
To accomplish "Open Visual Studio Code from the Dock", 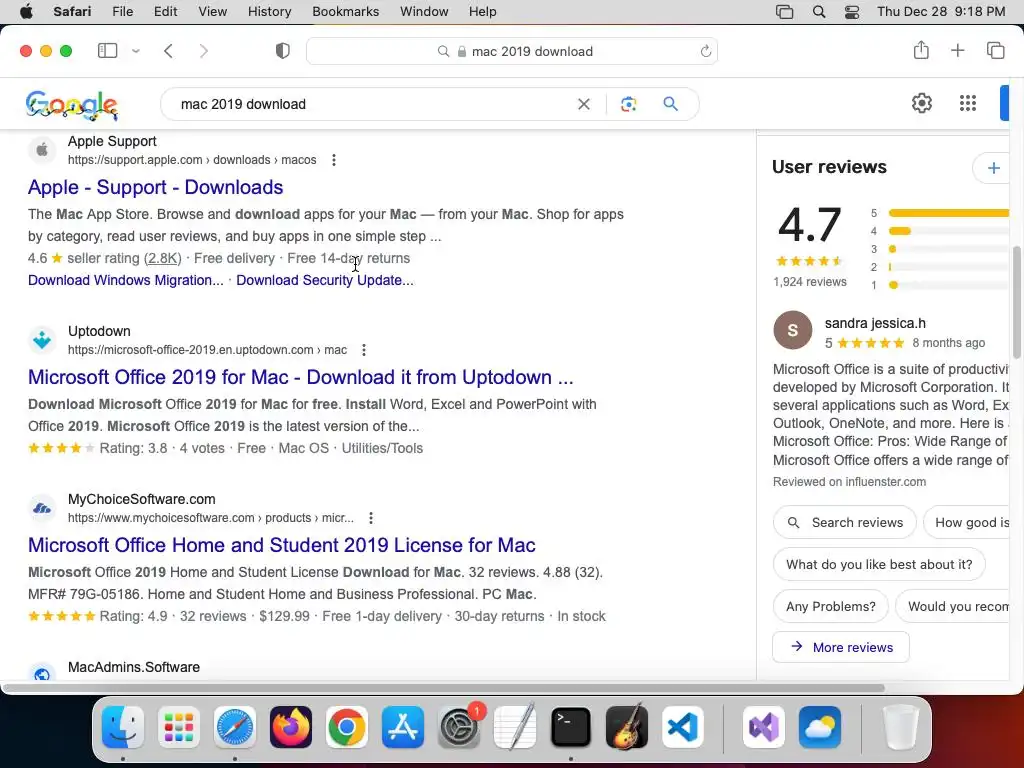I will (682, 727).
